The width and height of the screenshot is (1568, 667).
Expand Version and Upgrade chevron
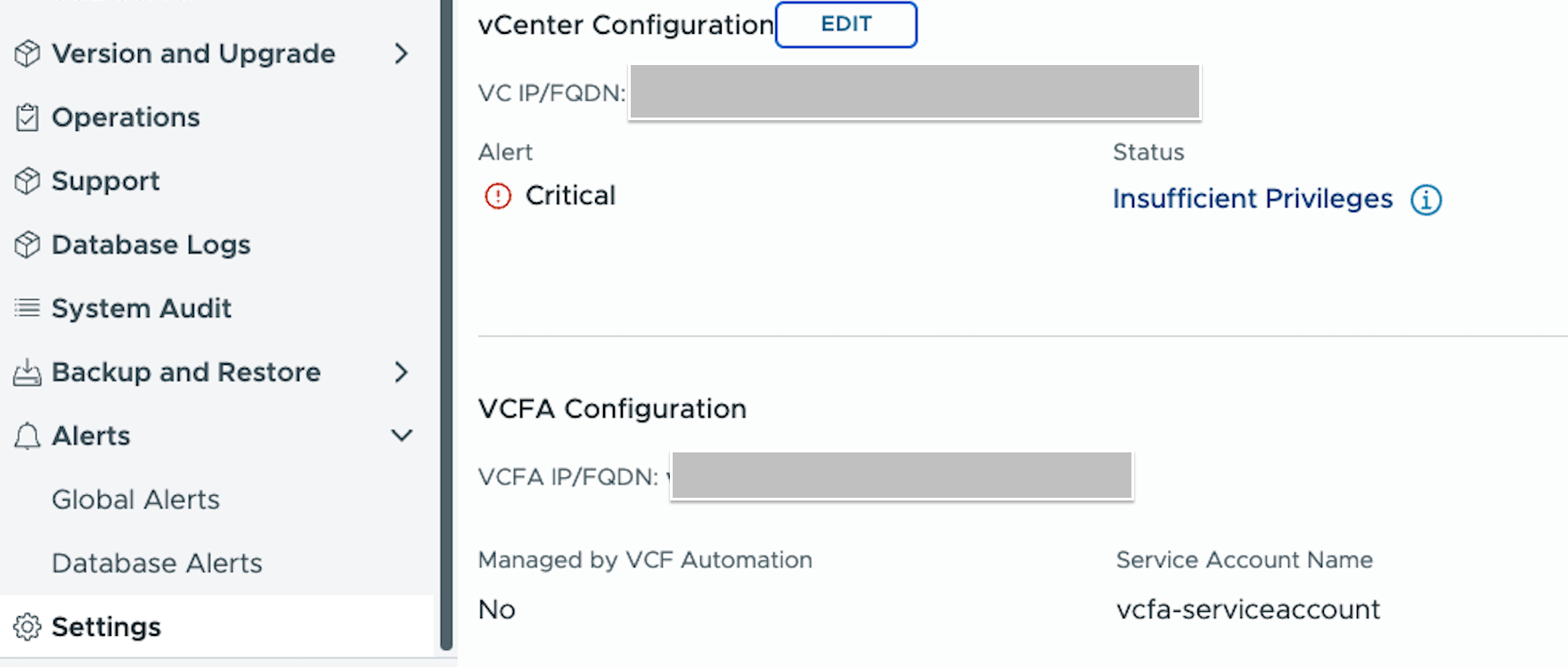click(x=401, y=53)
